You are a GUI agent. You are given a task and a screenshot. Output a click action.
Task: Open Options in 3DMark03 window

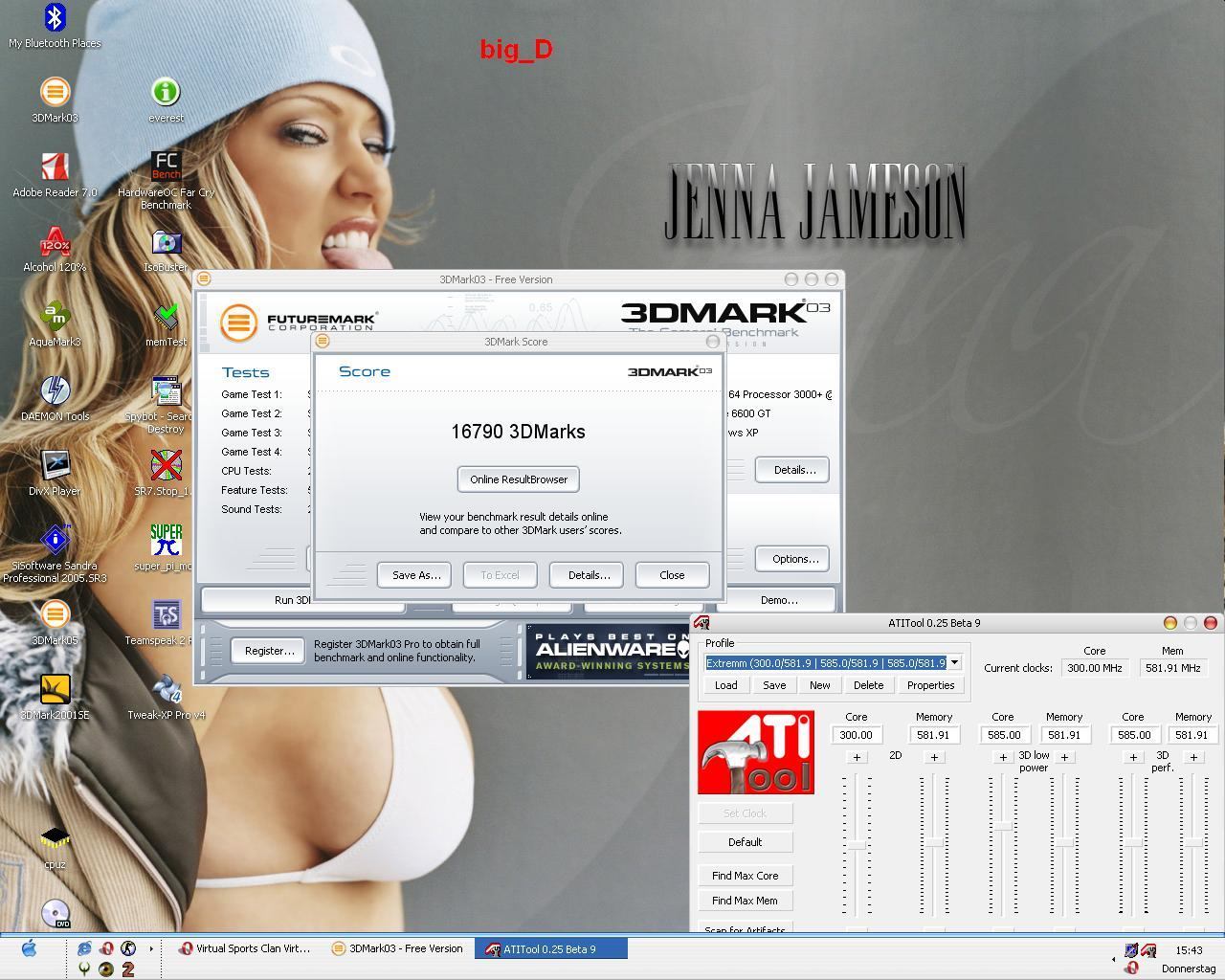click(793, 559)
